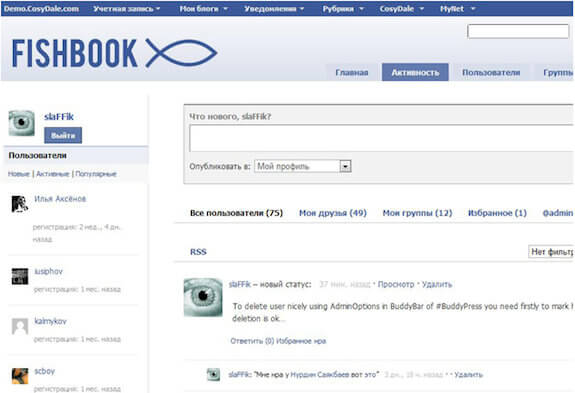
Task: Click the small avatar beside the comment
Action: pos(213,375)
